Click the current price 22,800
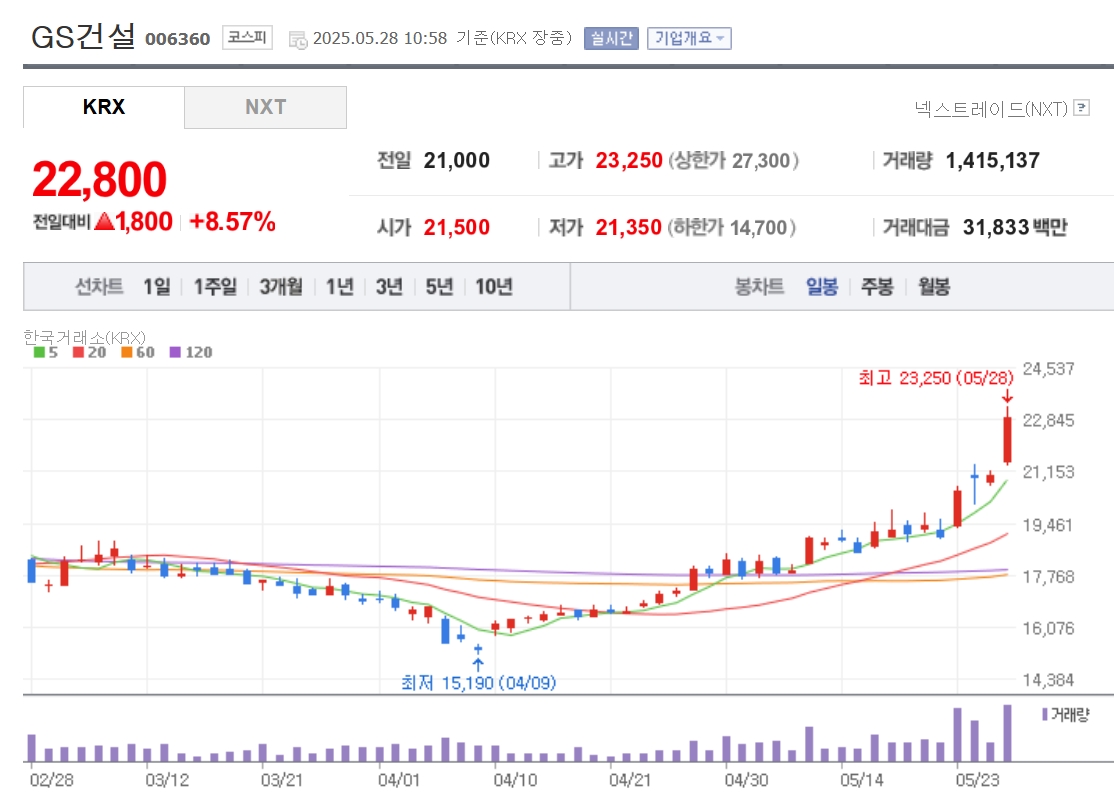Image resolution: width=1114 pixels, height=805 pixels. (x=99, y=179)
